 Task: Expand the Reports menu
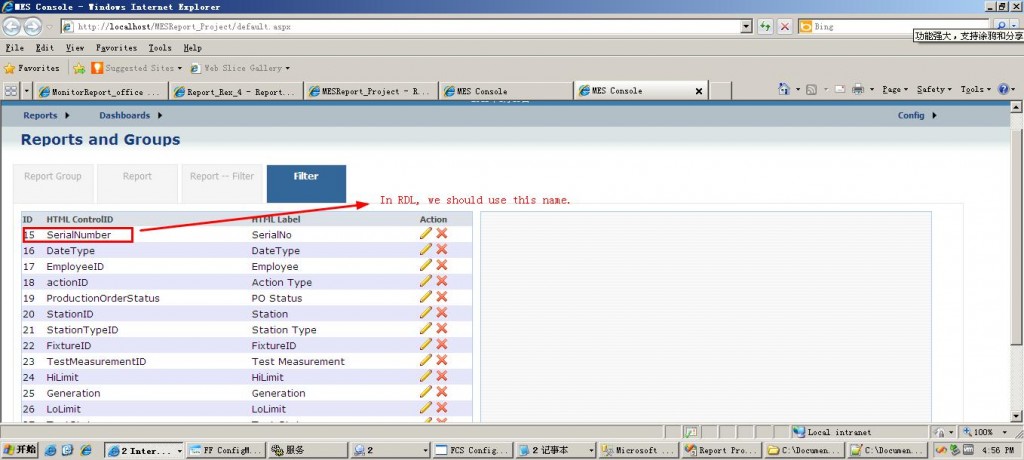coord(46,116)
